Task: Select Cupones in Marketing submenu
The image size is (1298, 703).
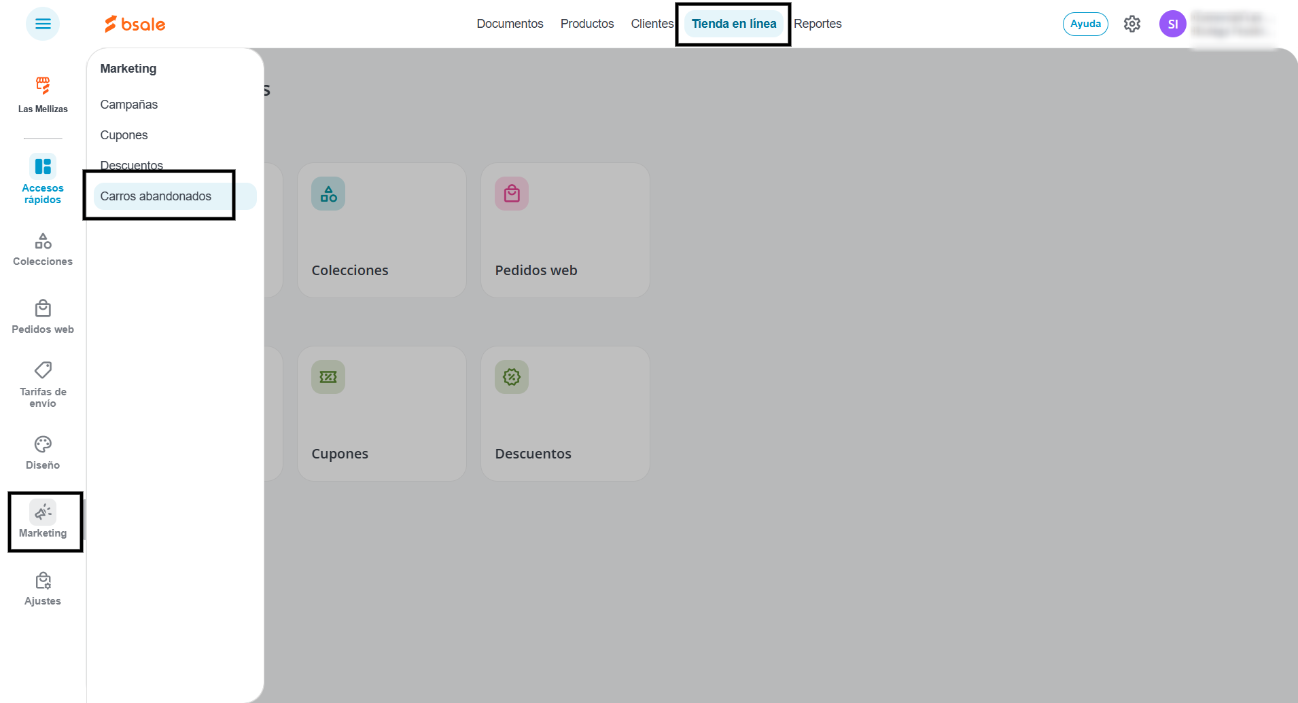Action: point(124,135)
